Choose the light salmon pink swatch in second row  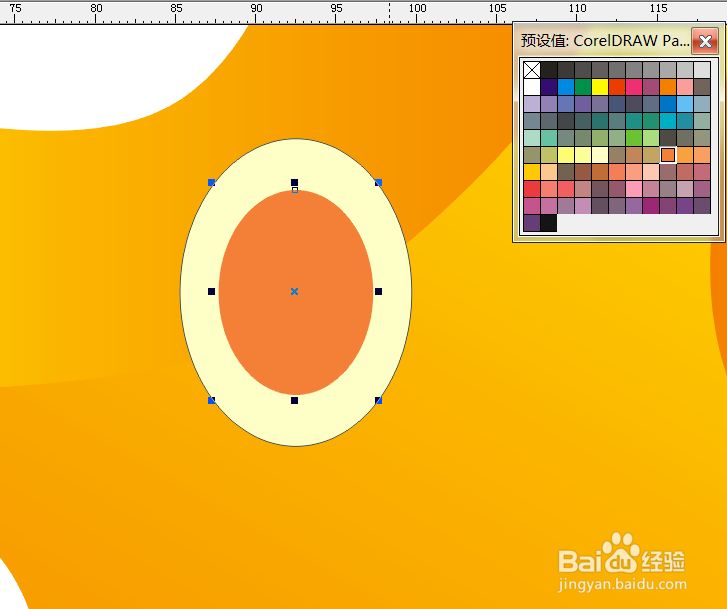point(685,87)
